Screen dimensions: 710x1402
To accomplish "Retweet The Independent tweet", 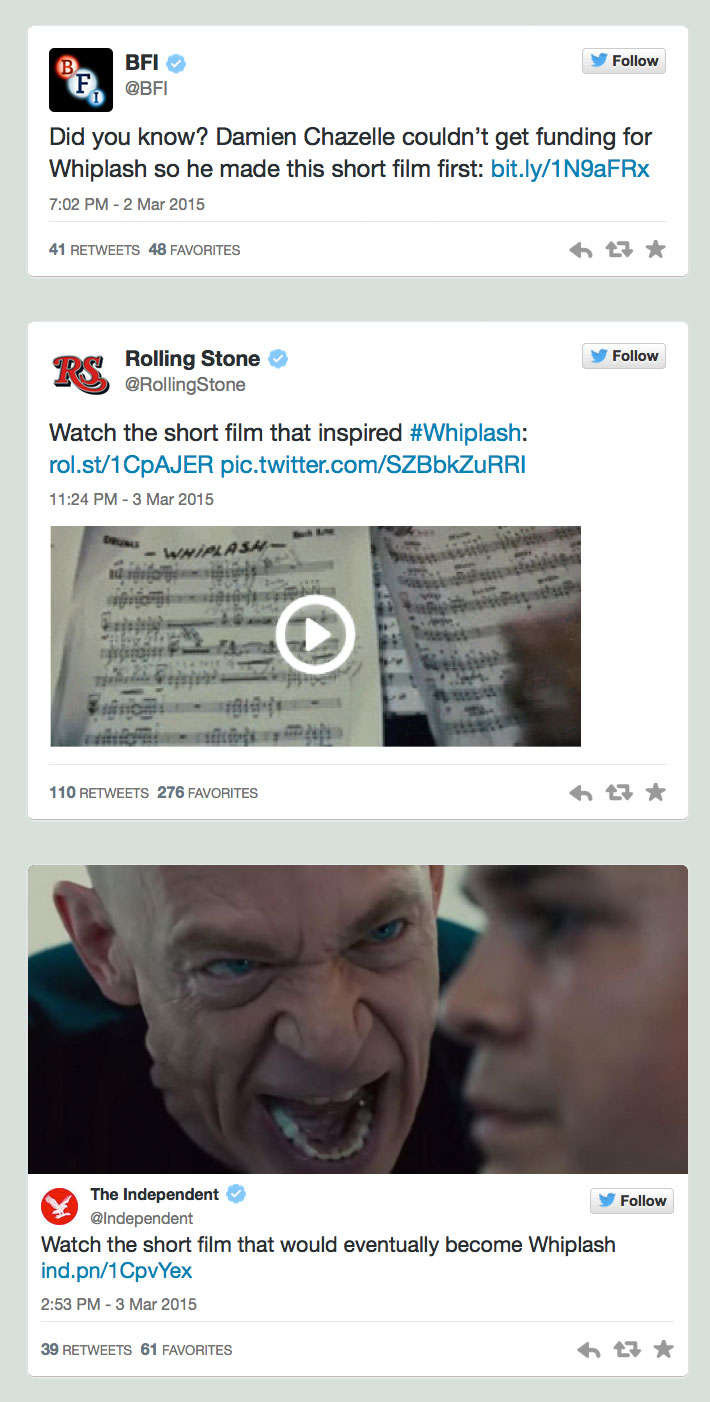I will [627, 1350].
